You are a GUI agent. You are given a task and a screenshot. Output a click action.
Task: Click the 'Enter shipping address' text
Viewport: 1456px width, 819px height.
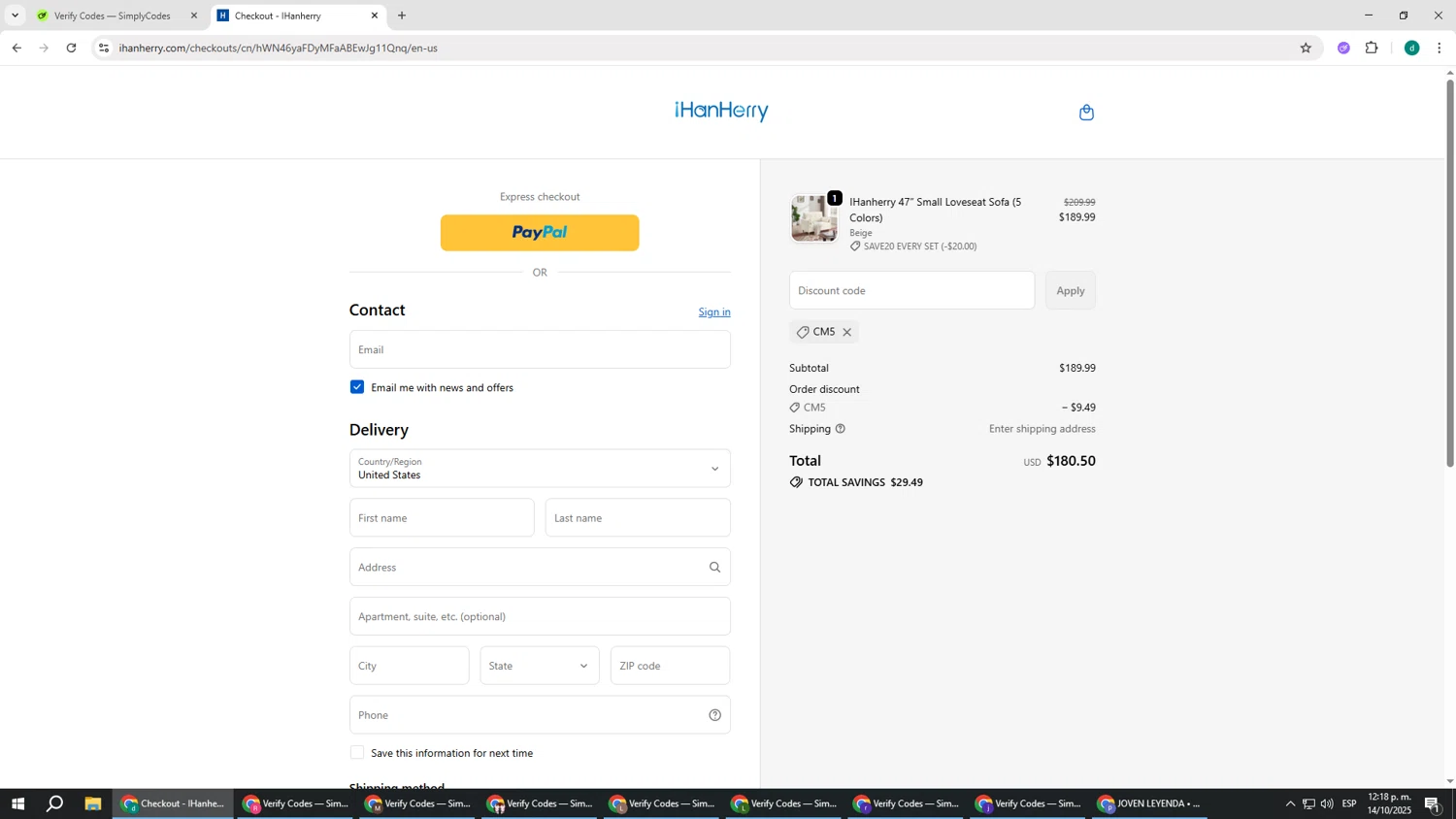tap(1042, 429)
